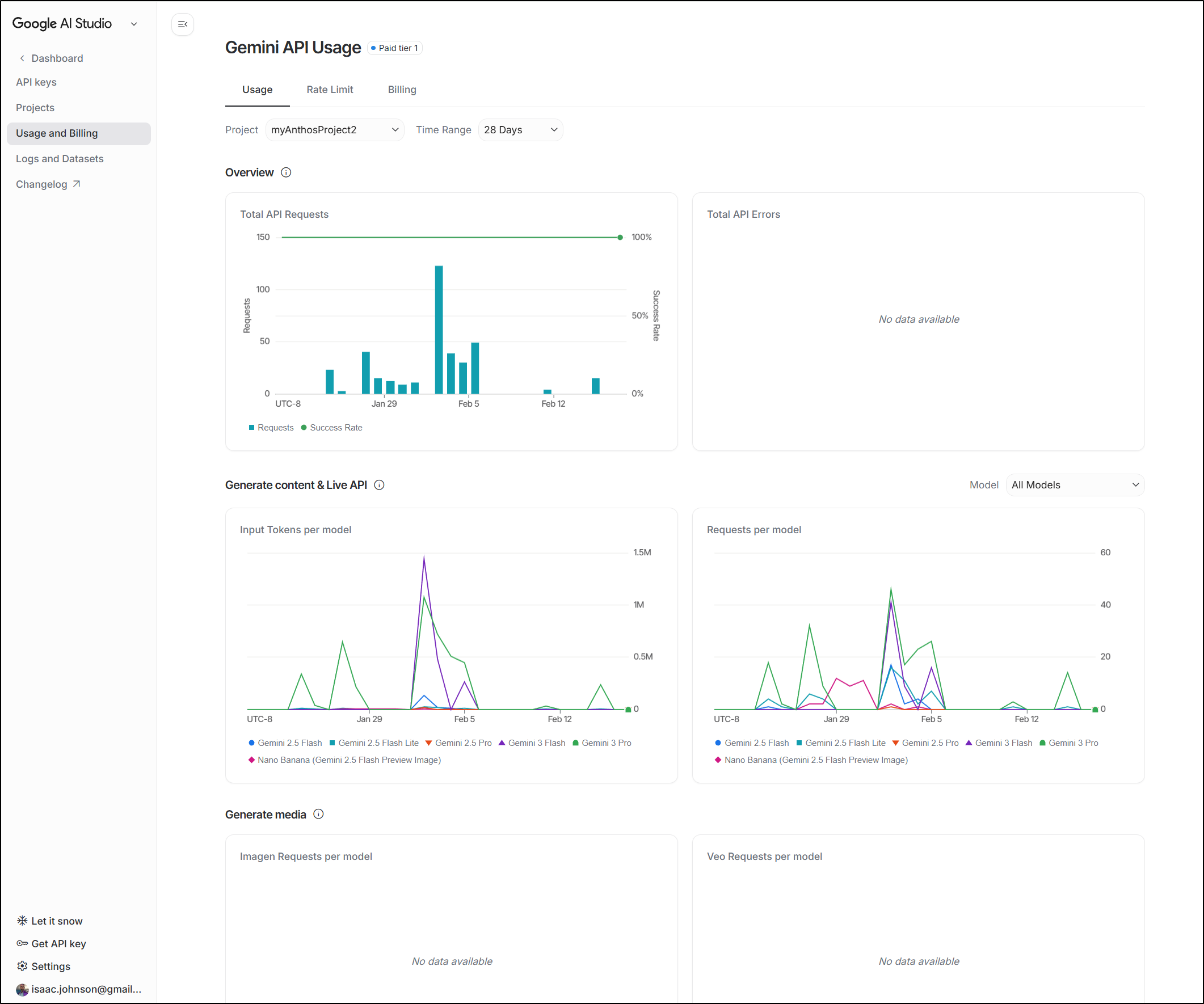Open the Project dropdown myAnthosProject2

(x=334, y=130)
